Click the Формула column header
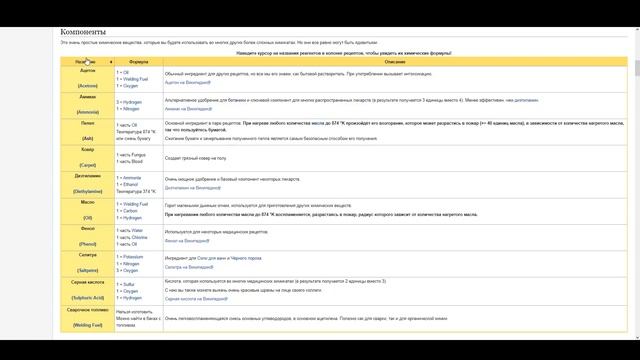The image size is (640, 360). click(x=139, y=62)
